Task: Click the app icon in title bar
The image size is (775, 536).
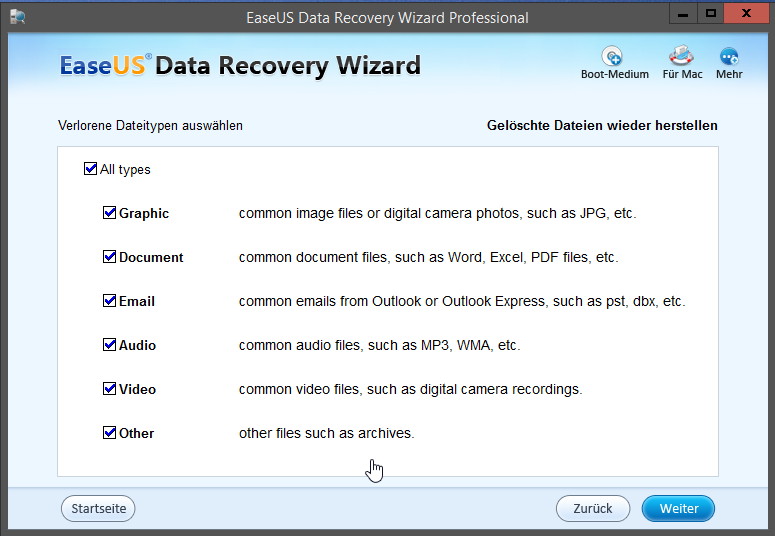Action: tap(17, 17)
